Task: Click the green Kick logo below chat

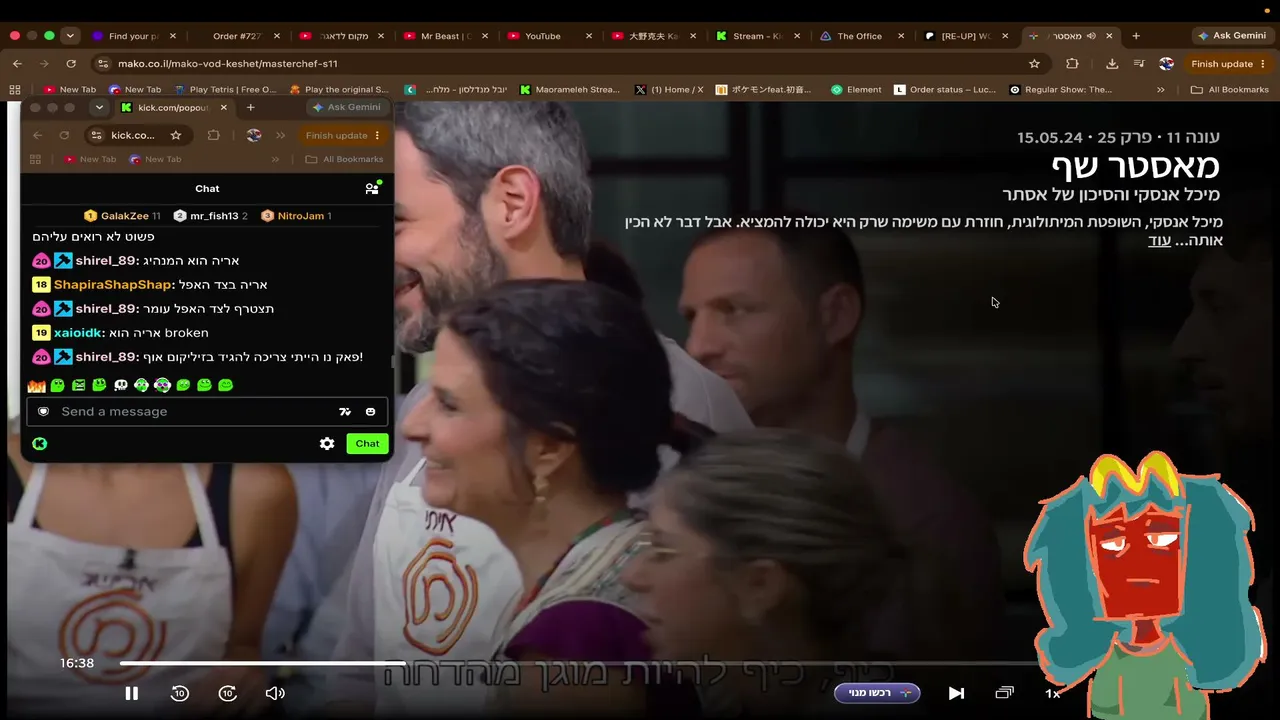Action: click(39, 443)
